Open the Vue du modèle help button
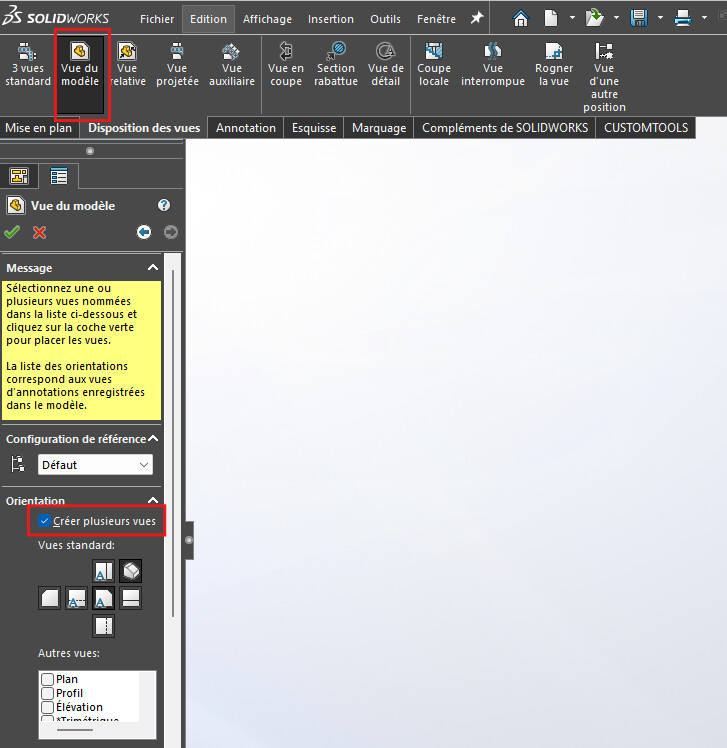The width and height of the screenshot is (727, 748). (x=164, y=205)
